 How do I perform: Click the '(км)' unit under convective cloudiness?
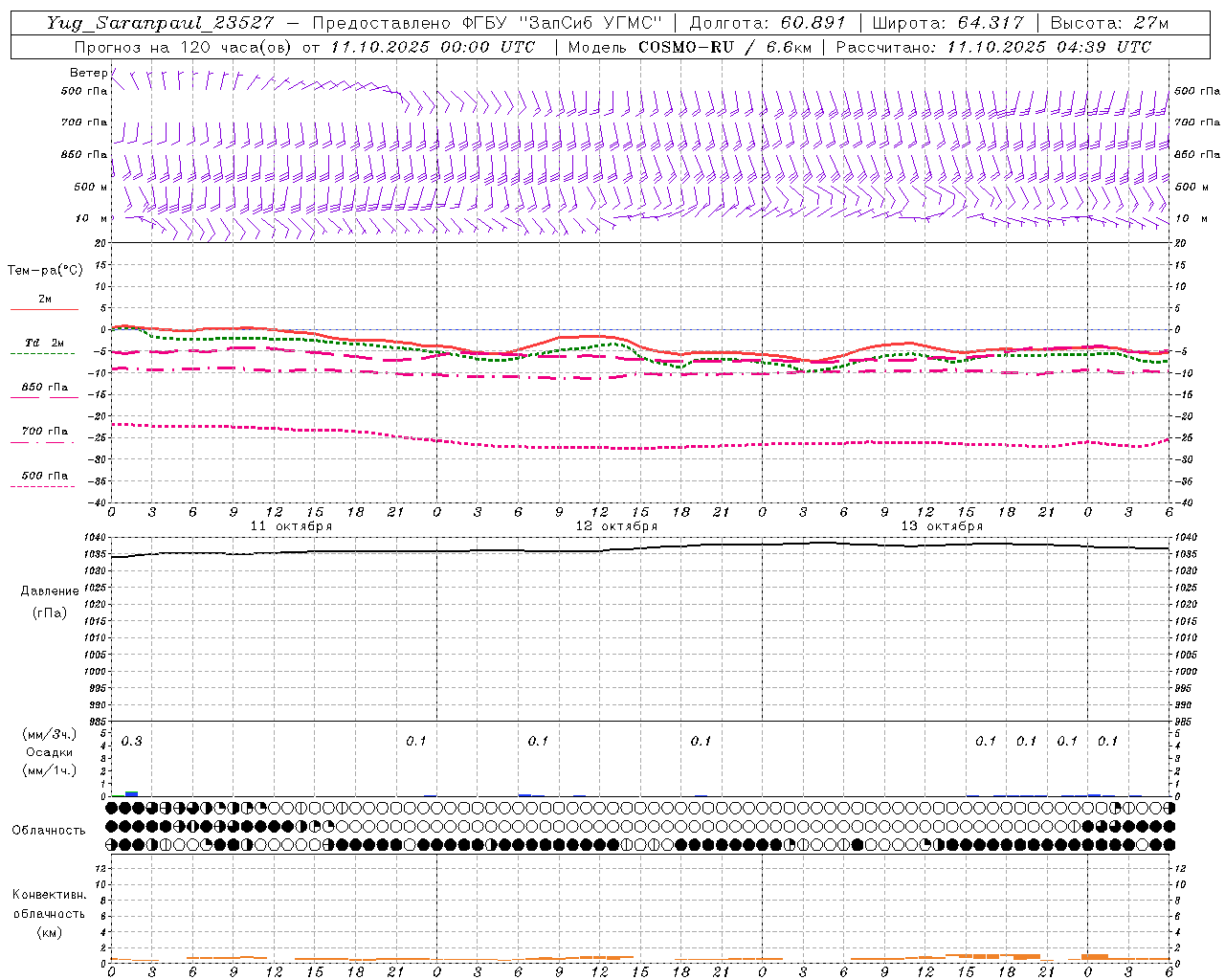coord(50,932)
